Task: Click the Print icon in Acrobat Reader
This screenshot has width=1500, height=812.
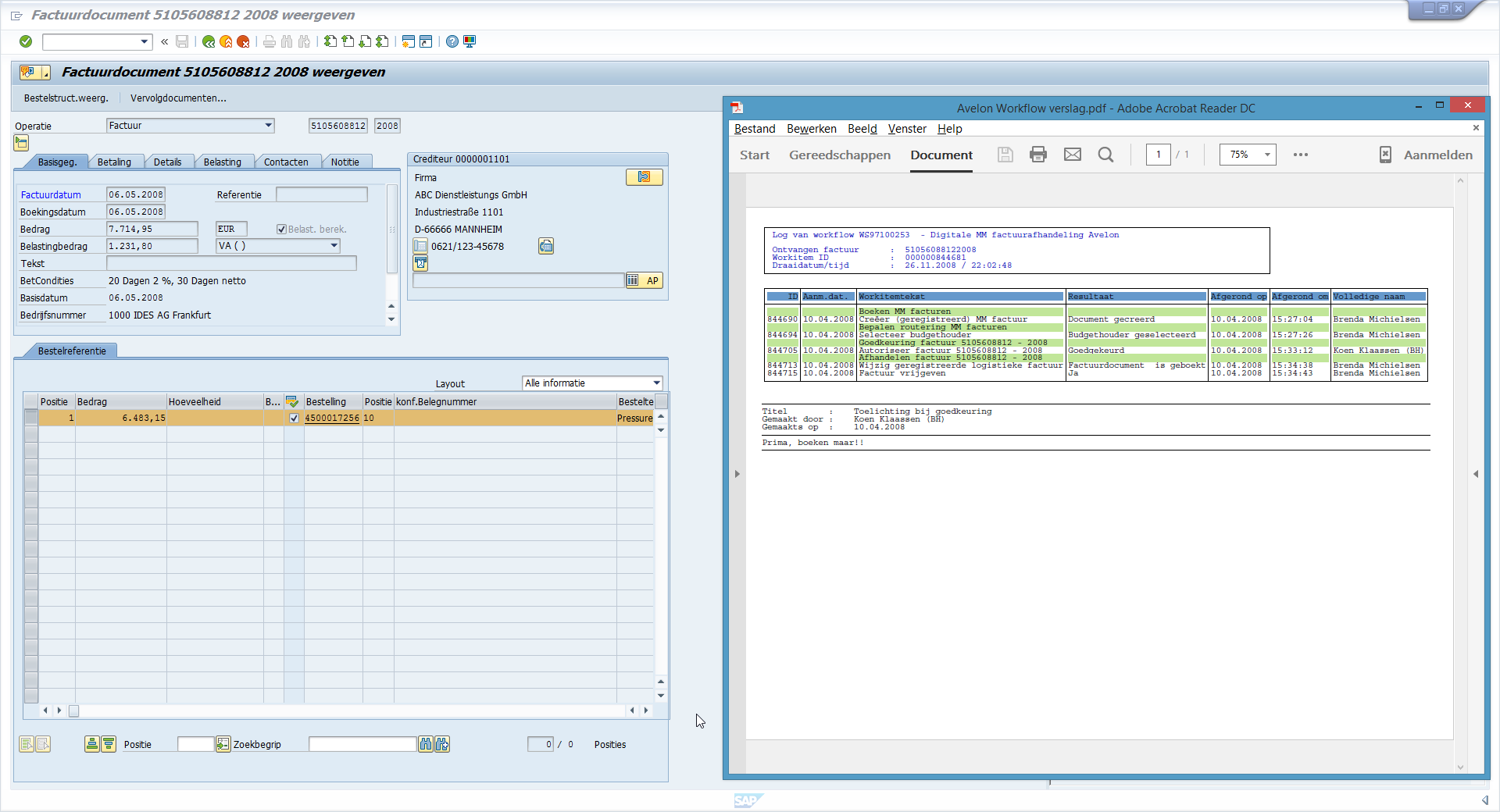Action: (1038, 155)
